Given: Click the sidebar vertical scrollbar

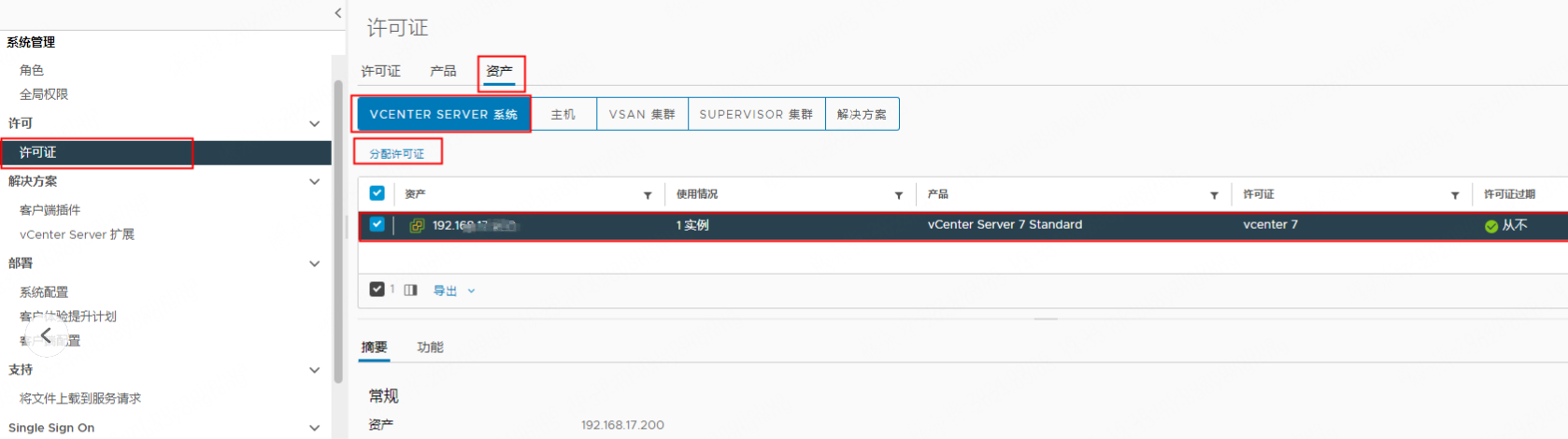Looking at the screenshot, I should pyautogui.click(x=338, y=232).
